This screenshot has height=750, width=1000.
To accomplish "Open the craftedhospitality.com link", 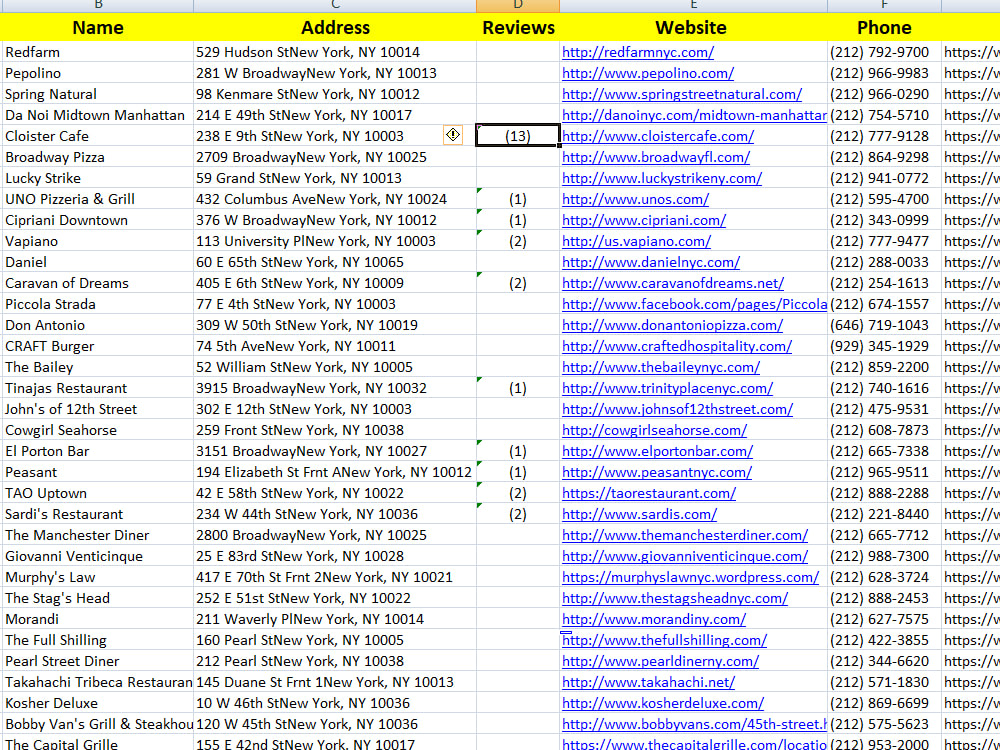I will (x=677, y=347).
